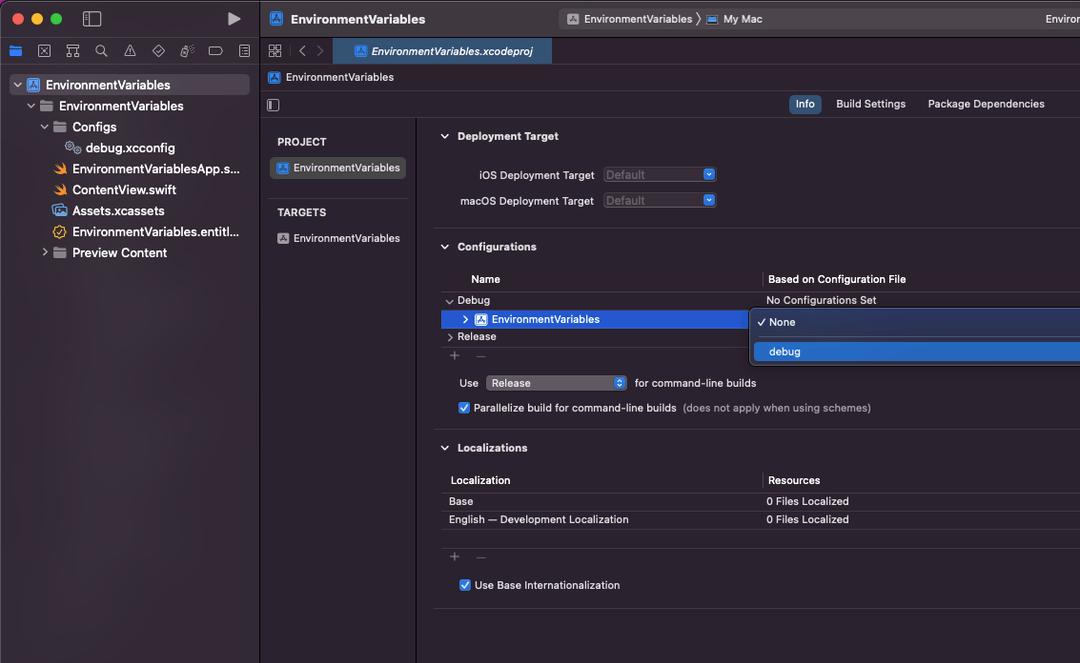Disable Use Base Internationalization
This screenshot has height=663, width=1080.
tap(464, 584)
